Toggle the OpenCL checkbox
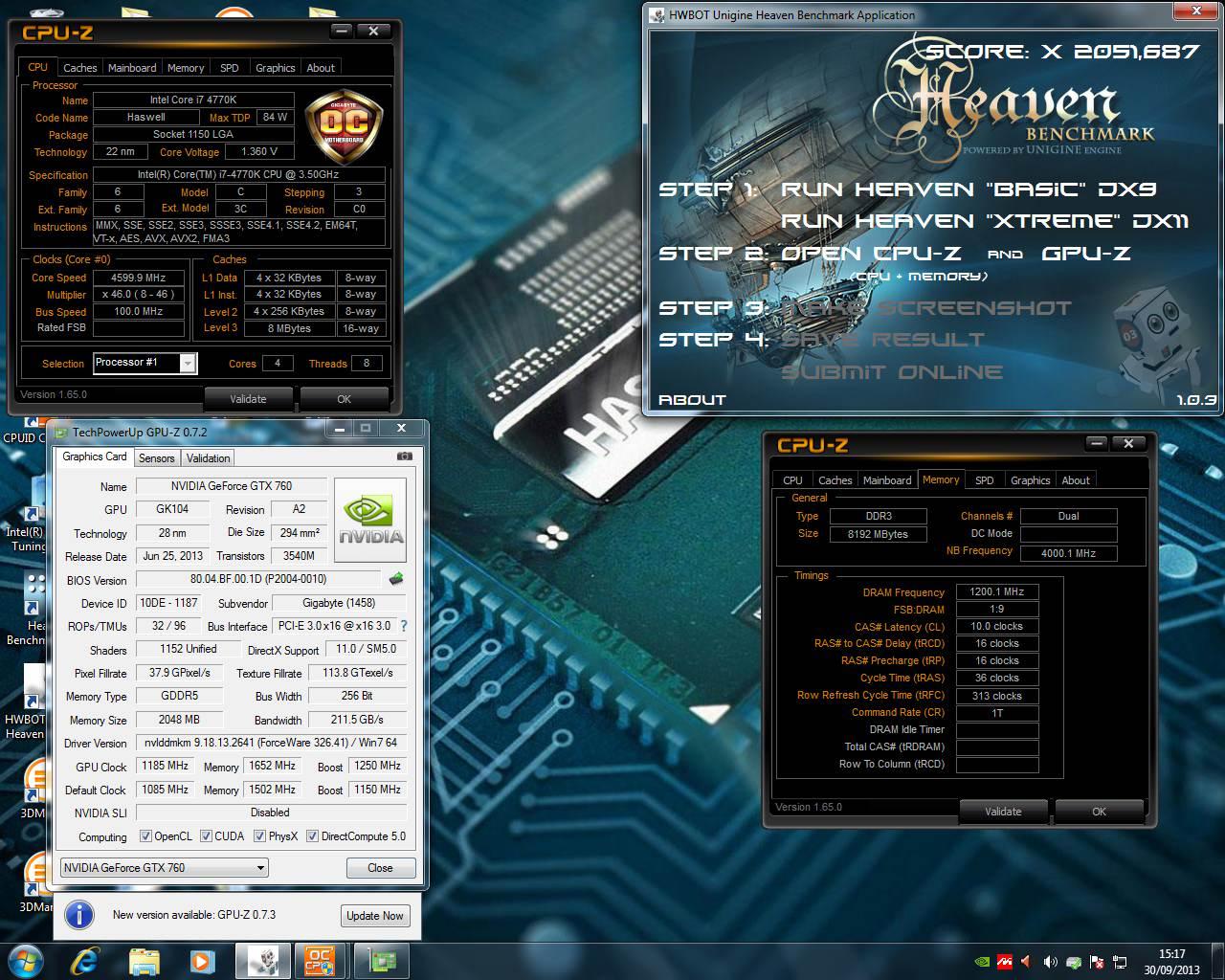 [x=145, y=835]
